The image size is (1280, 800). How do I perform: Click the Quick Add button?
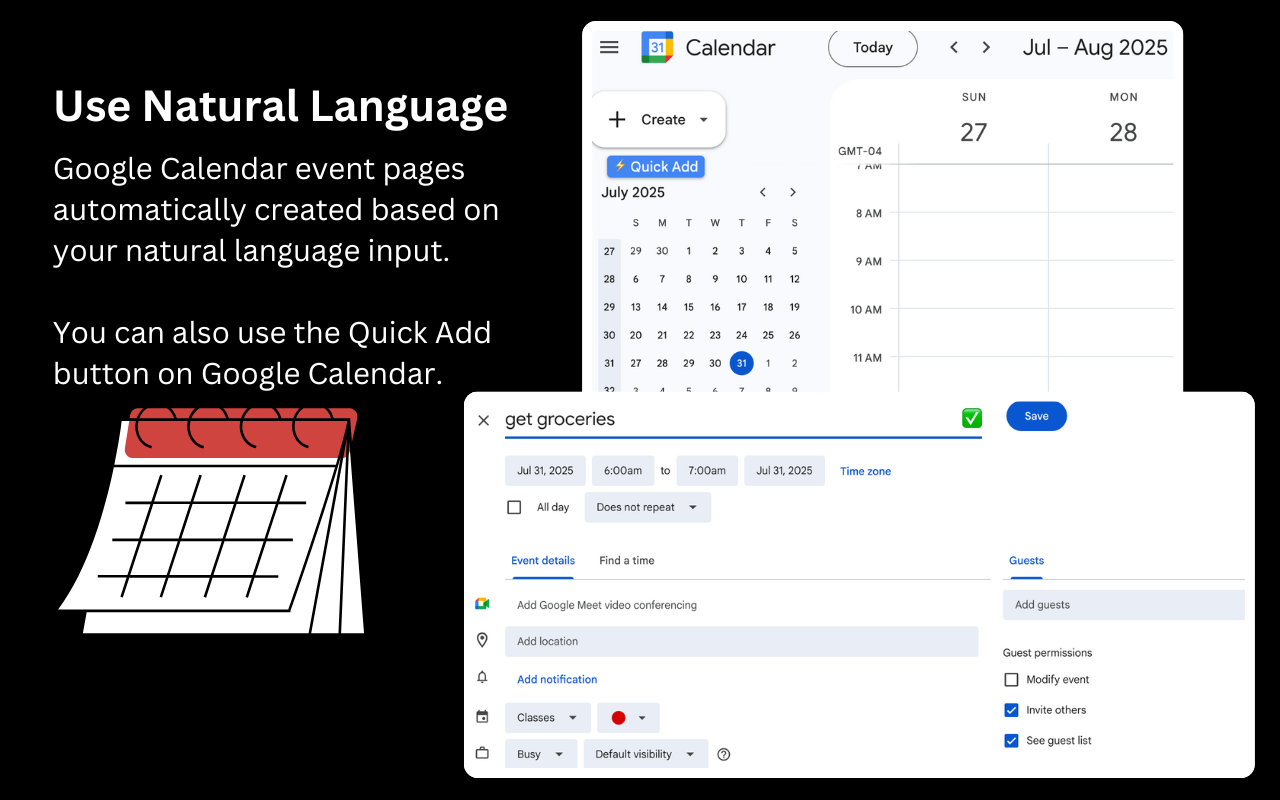(656, 167)
